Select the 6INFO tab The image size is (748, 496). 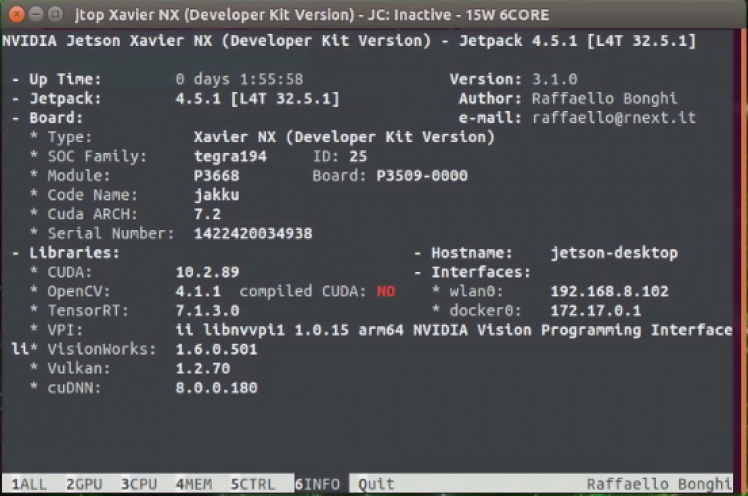[317, 484]
